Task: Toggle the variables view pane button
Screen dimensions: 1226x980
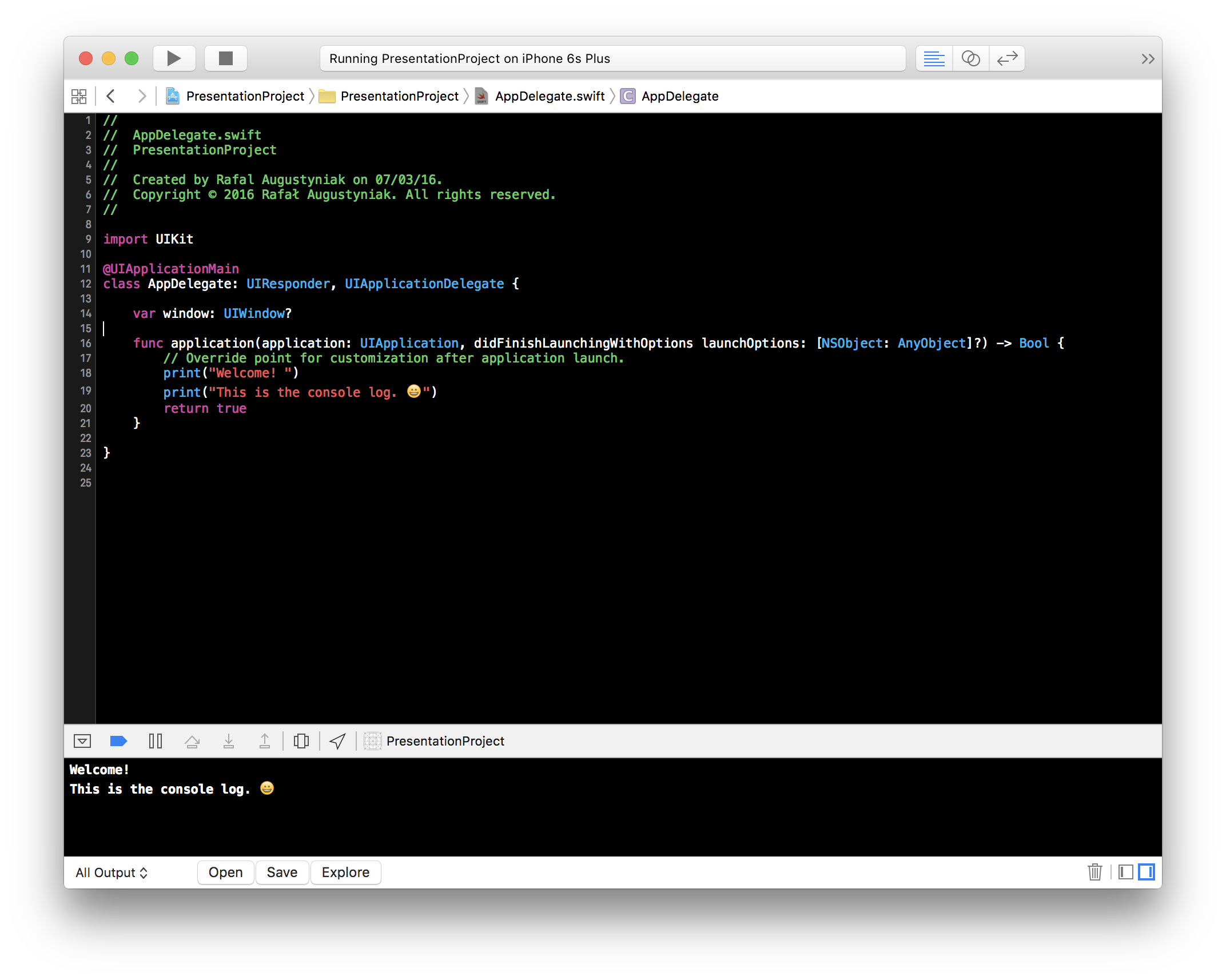Action: point(1125,872)
